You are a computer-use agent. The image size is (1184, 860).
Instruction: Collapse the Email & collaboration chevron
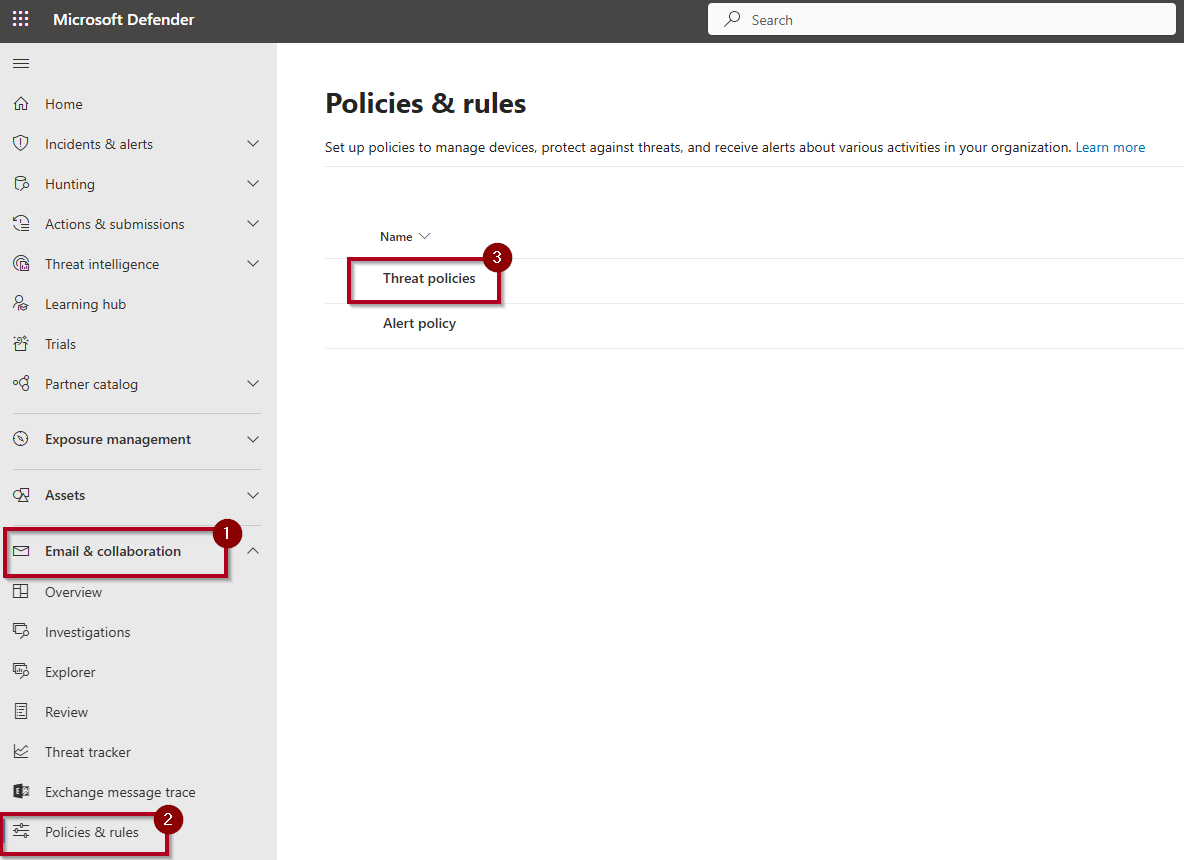[253, 551]
